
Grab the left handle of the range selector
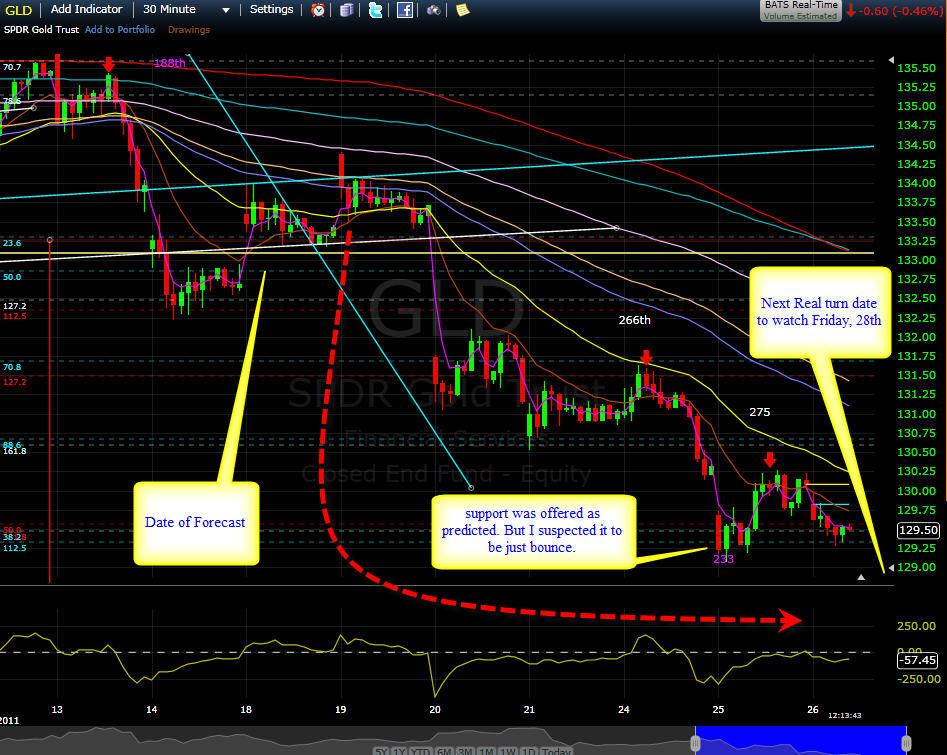(x=696, y=742)
